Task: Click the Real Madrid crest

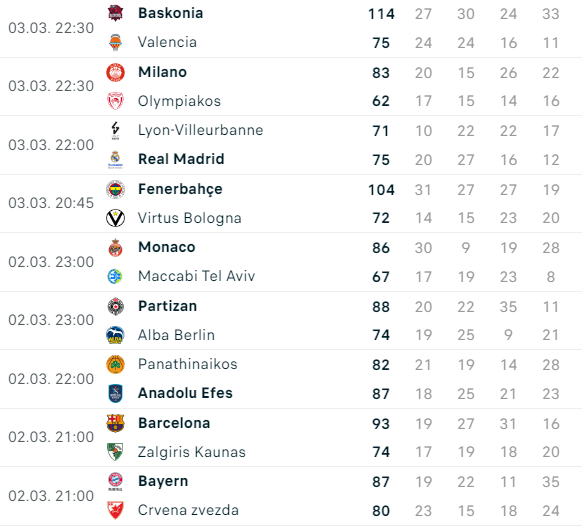Action: (x=115, y=160)
